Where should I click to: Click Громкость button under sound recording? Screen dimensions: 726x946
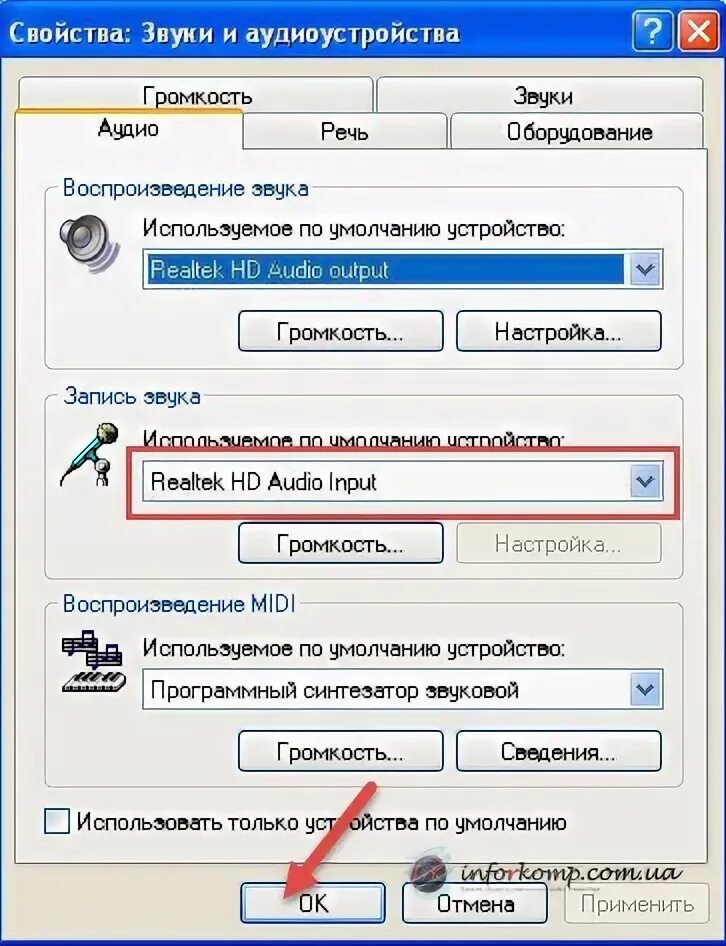click(x=341, y=543)
